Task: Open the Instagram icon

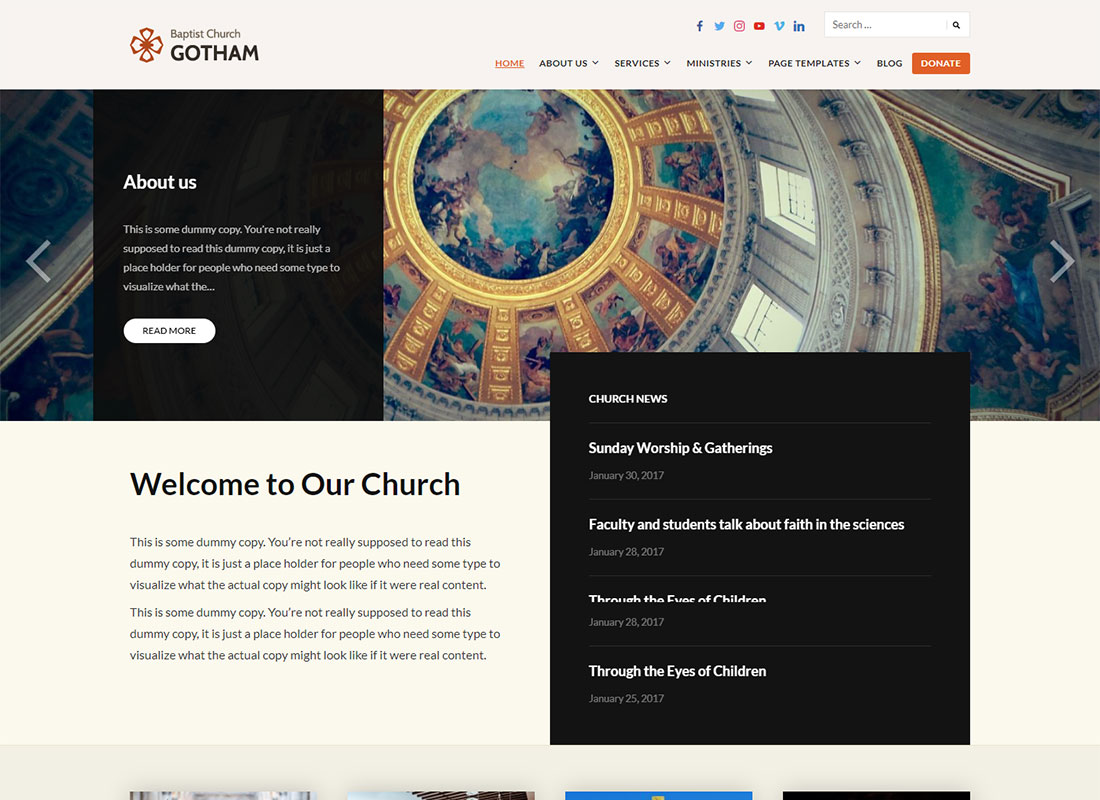Action: coord(739,25)
